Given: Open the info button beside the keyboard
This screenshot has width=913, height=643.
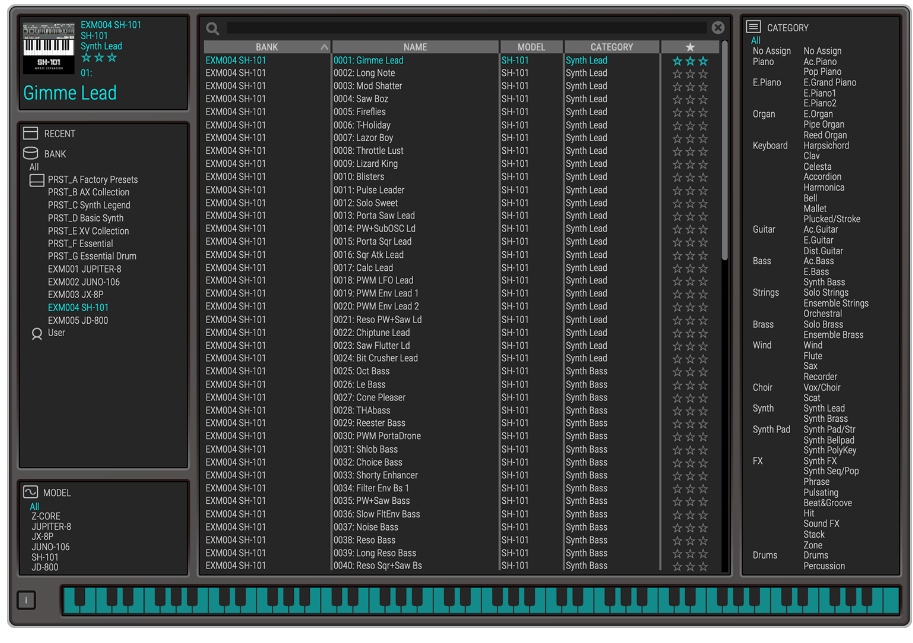Looking at the screenshot, I should 26,600.
